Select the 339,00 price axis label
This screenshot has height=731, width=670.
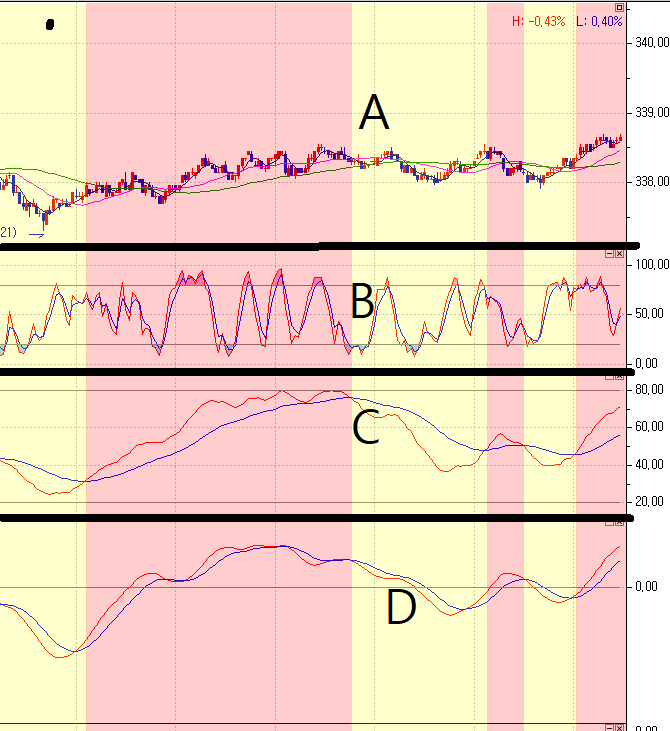click(x=652, y=113)
